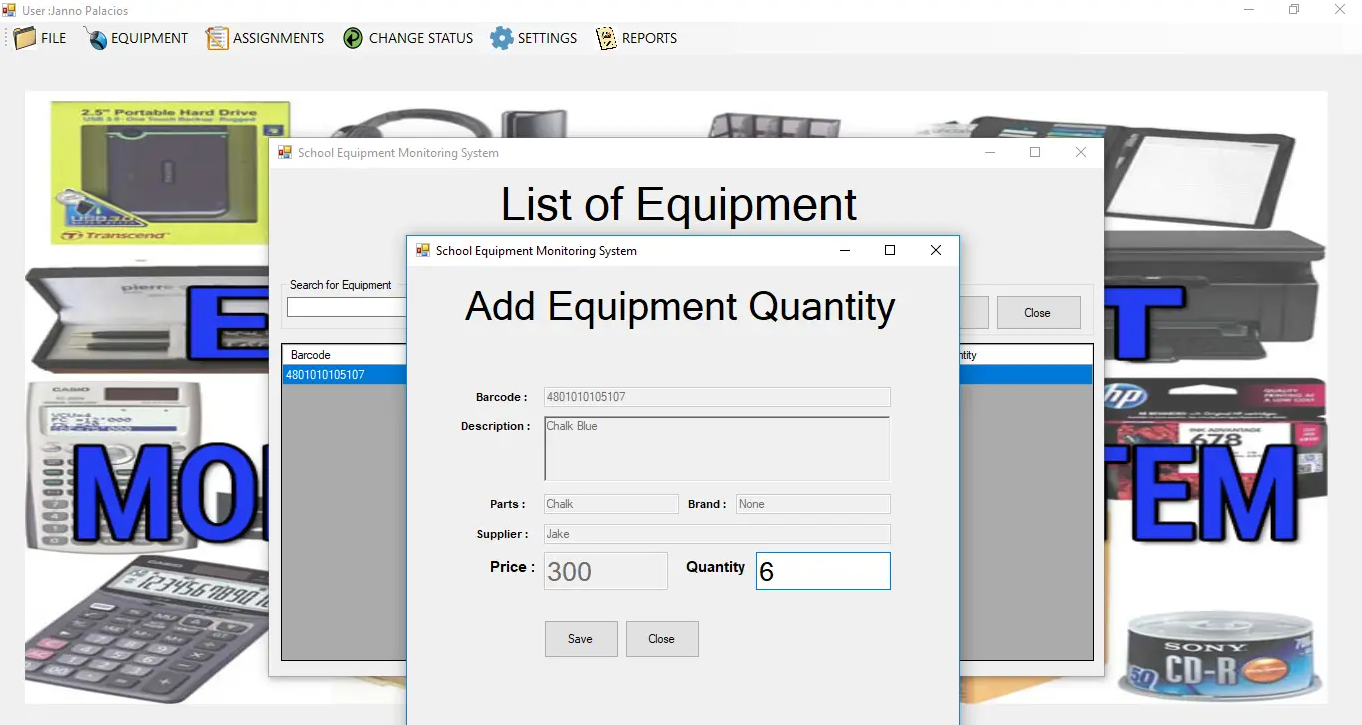Click the Search for Equipment text box
1362x725 pixels.
tap(346, 308)
